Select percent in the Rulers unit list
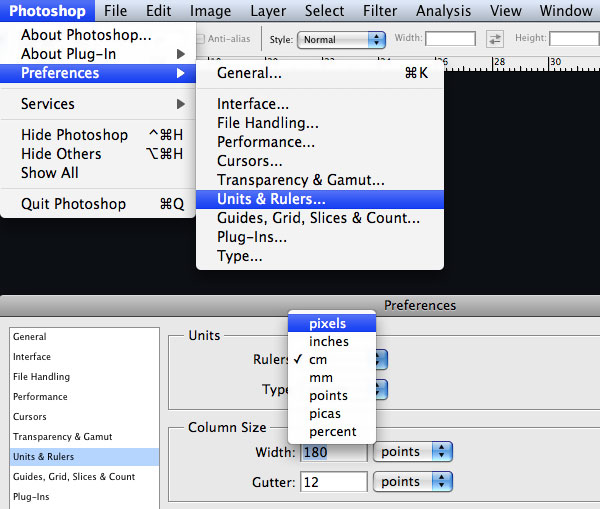 click(332, 432)
